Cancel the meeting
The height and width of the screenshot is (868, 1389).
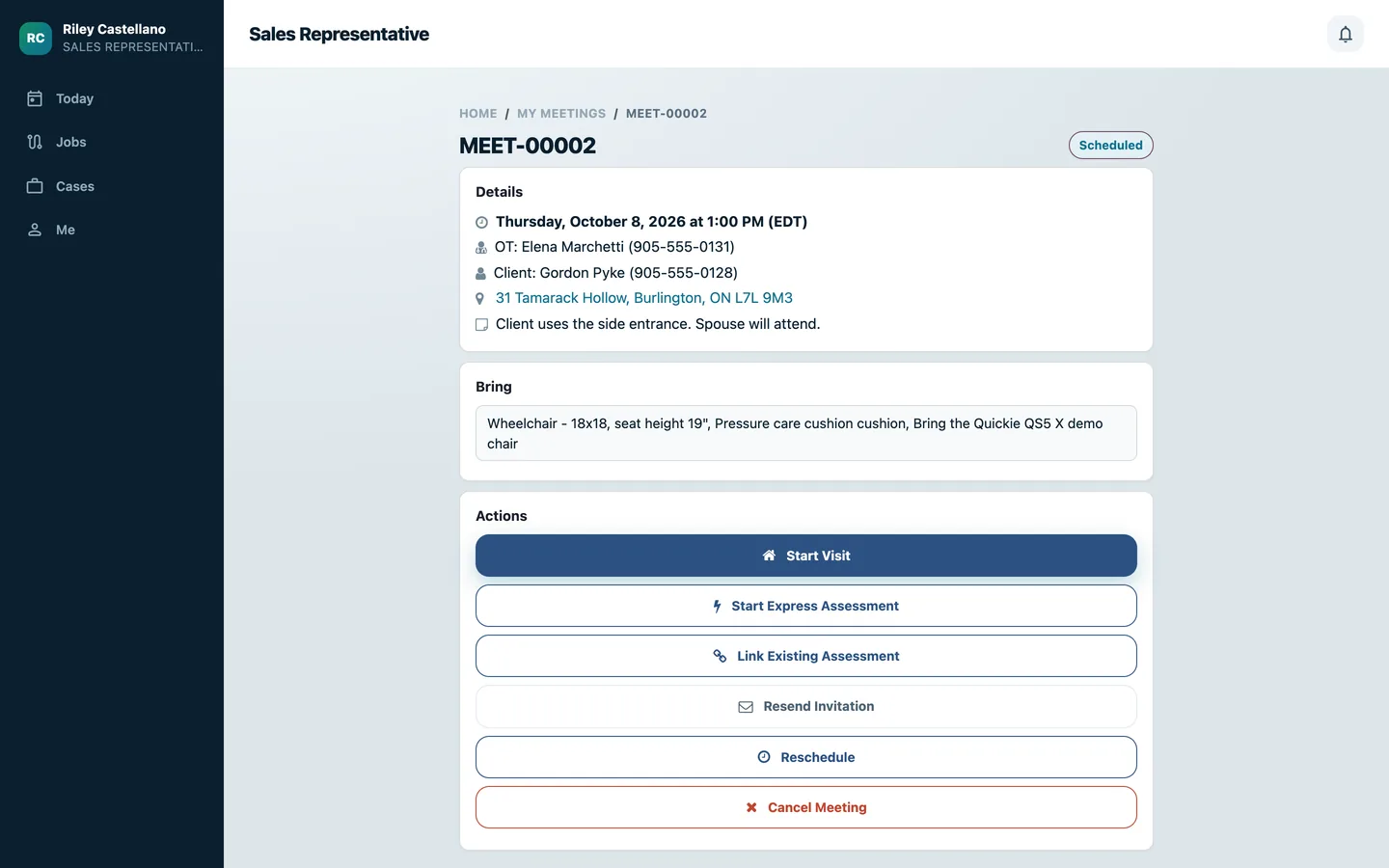805,807
